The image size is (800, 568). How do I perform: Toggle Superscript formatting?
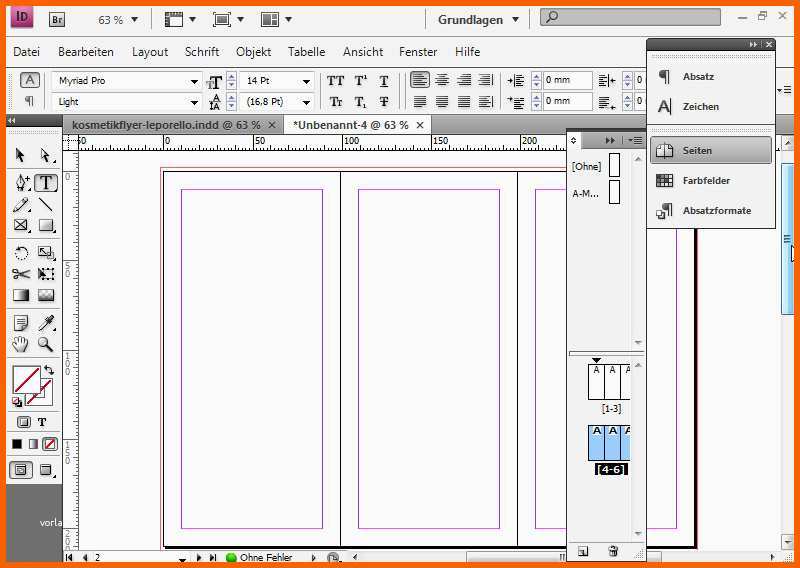click(361, 81)
